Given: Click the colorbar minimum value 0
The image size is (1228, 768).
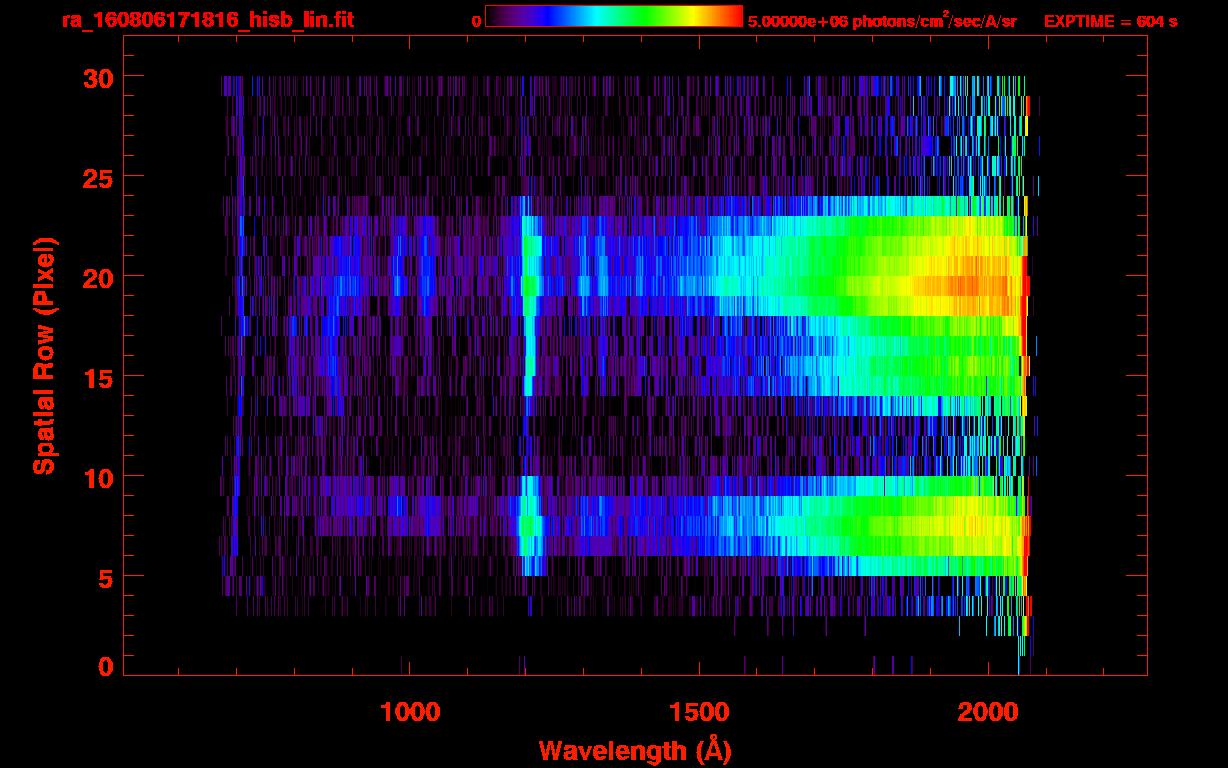Looking at the screenshot, I should point(476,21).
